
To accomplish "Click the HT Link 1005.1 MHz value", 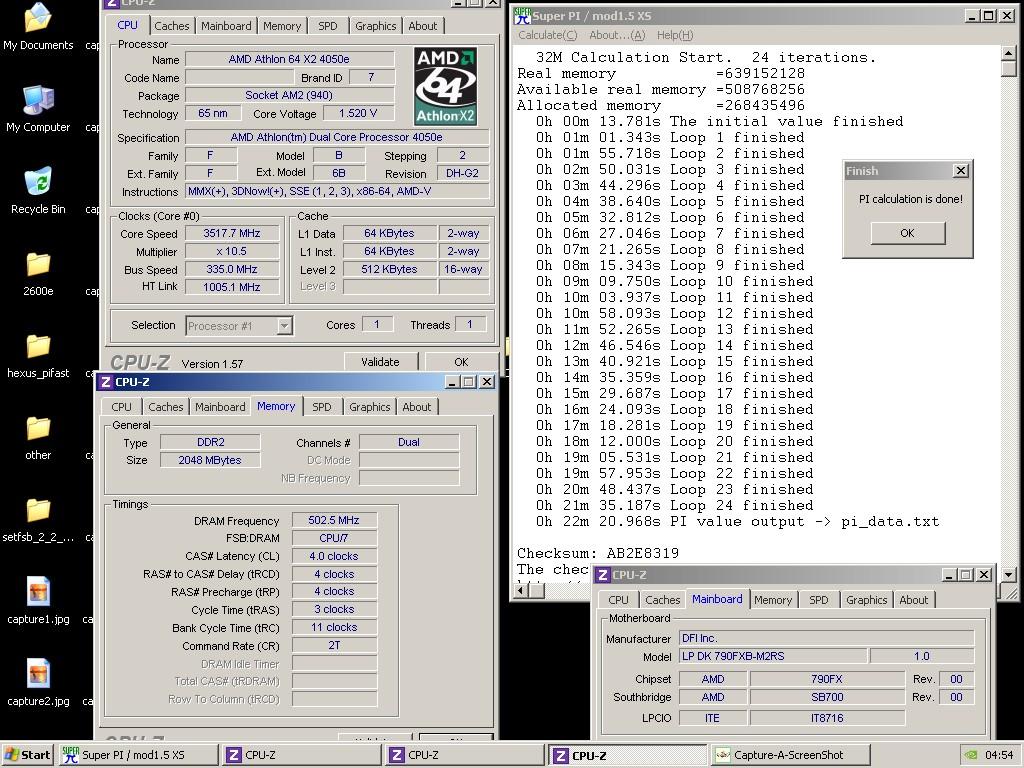I will point(232,287).
